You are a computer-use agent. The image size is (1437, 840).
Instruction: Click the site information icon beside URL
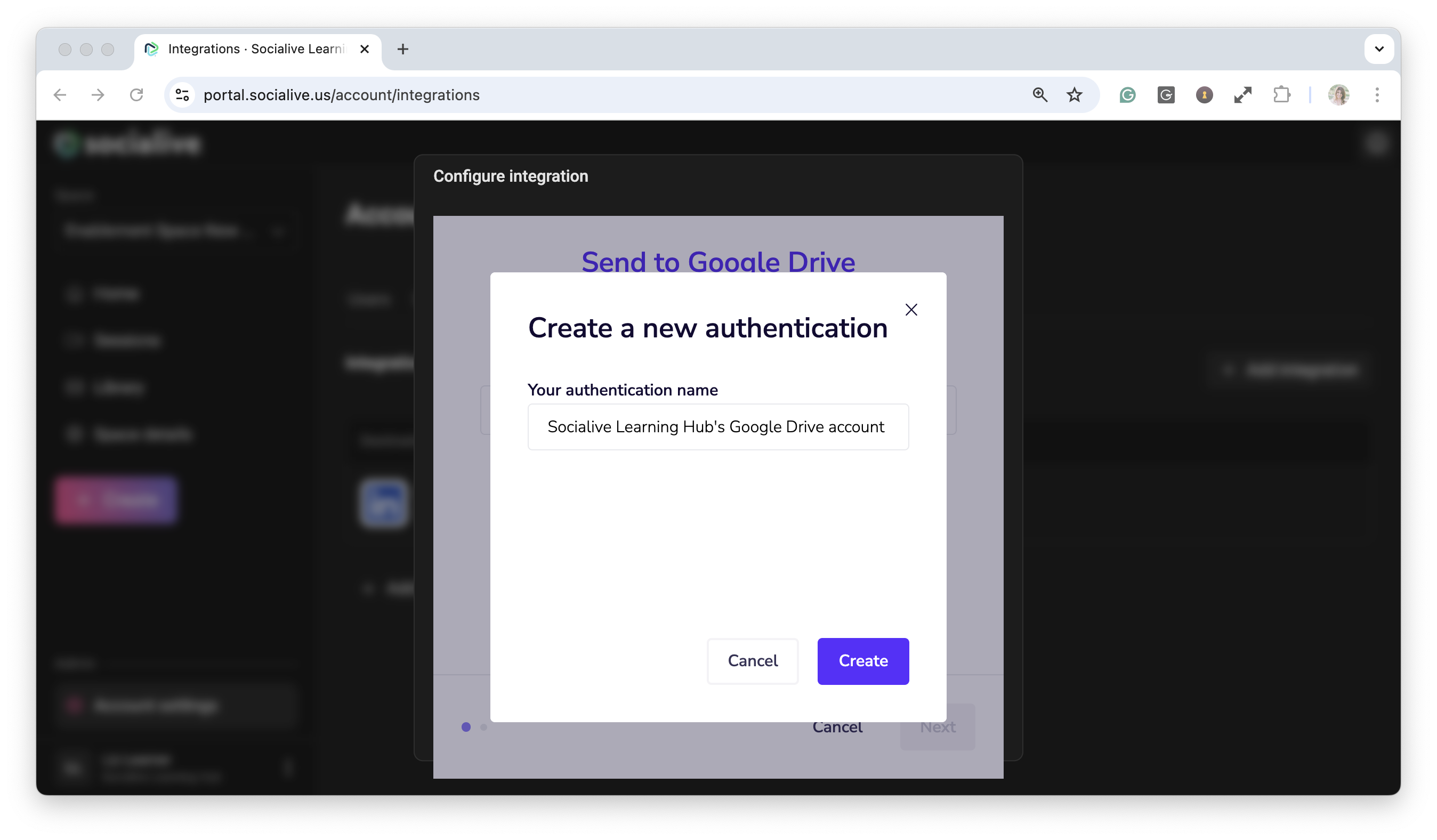pyautogui.click(x=182, y=95)
